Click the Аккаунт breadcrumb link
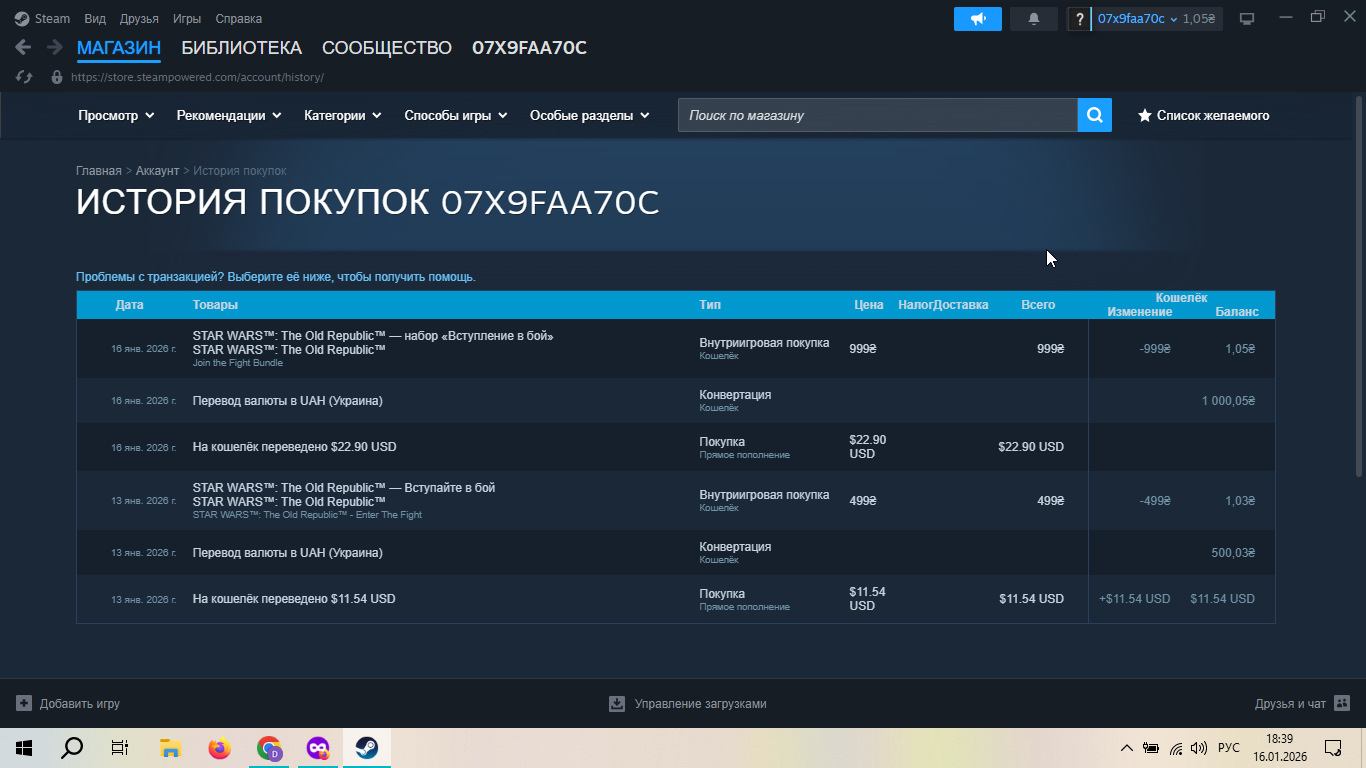This screenshot has width=1366, height=768. (157, 171)
